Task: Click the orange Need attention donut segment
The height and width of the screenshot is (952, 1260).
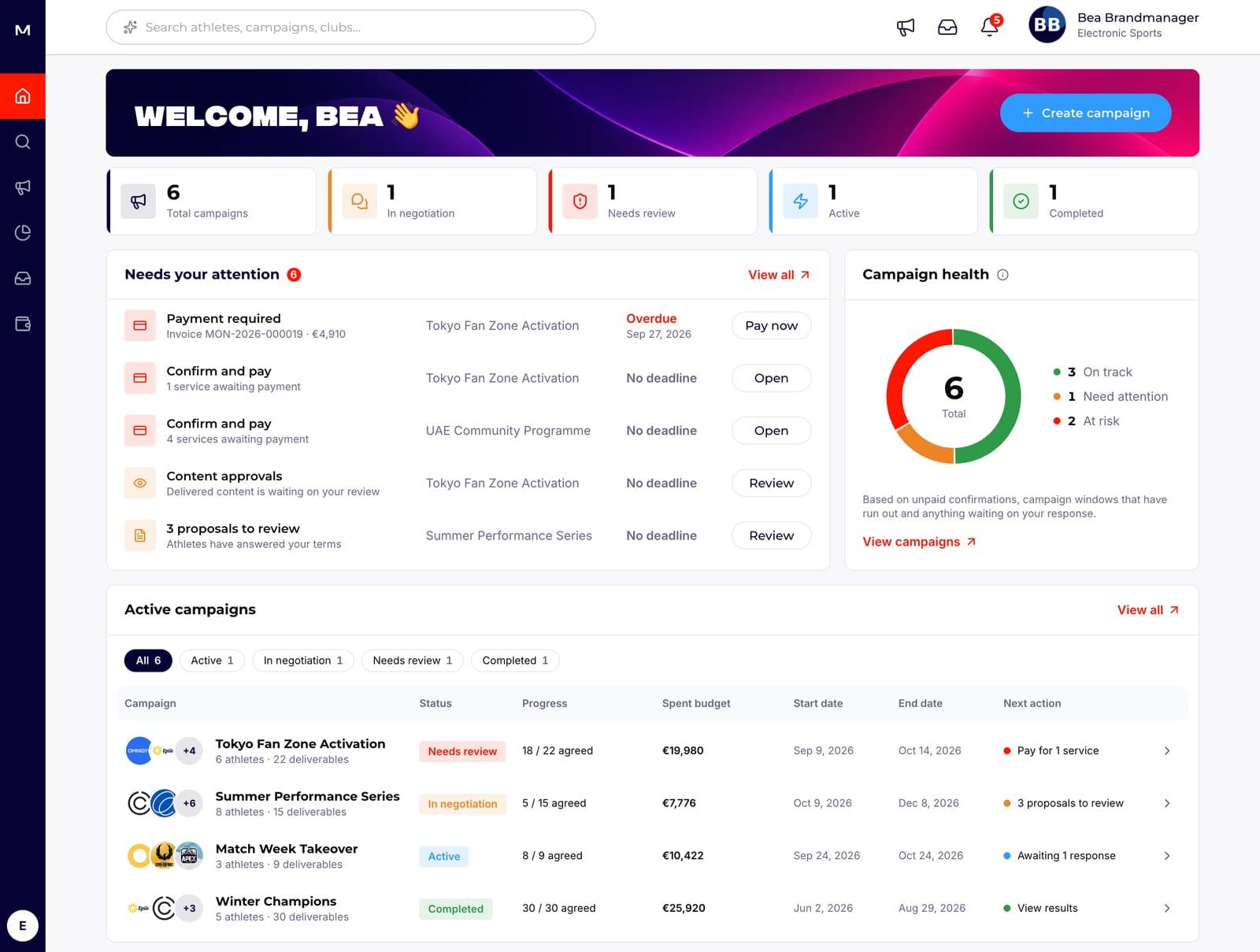Action: pyautogui.click(x=923, y=446)
